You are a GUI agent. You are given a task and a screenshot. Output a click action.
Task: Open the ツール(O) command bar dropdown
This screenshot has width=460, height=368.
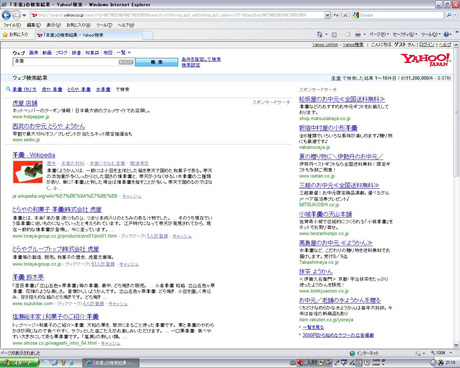click(431, 34)
